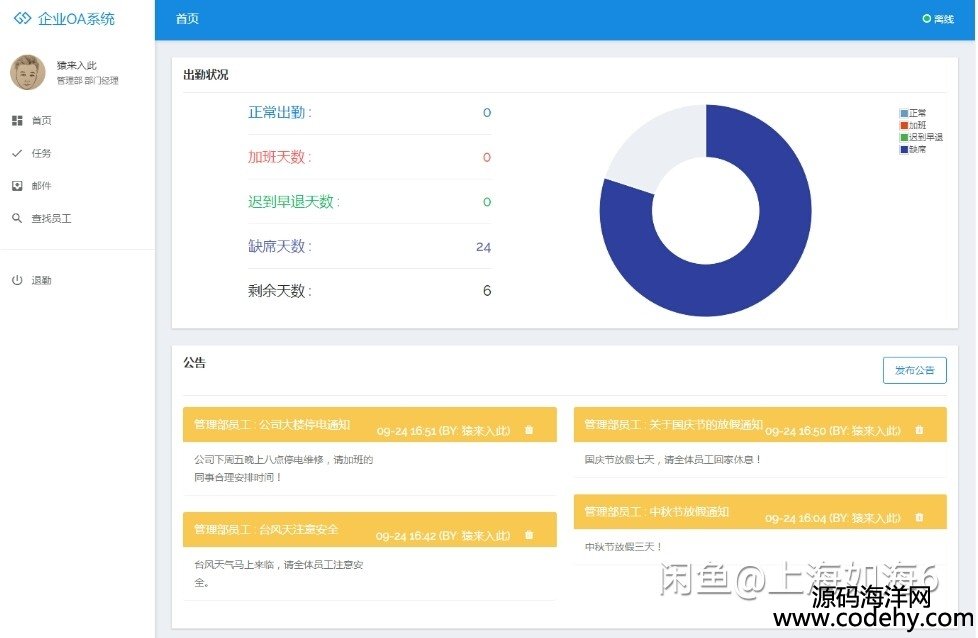Click the 企业OA系统 title link
Image resolution: width=978 pixels, height=638 pixels.
point(76,19)
